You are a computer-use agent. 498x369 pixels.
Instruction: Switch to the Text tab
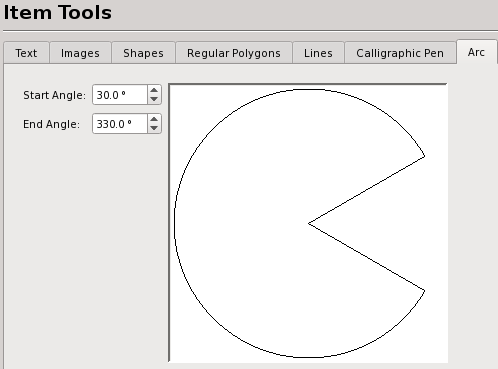click(x=26, y=53)
